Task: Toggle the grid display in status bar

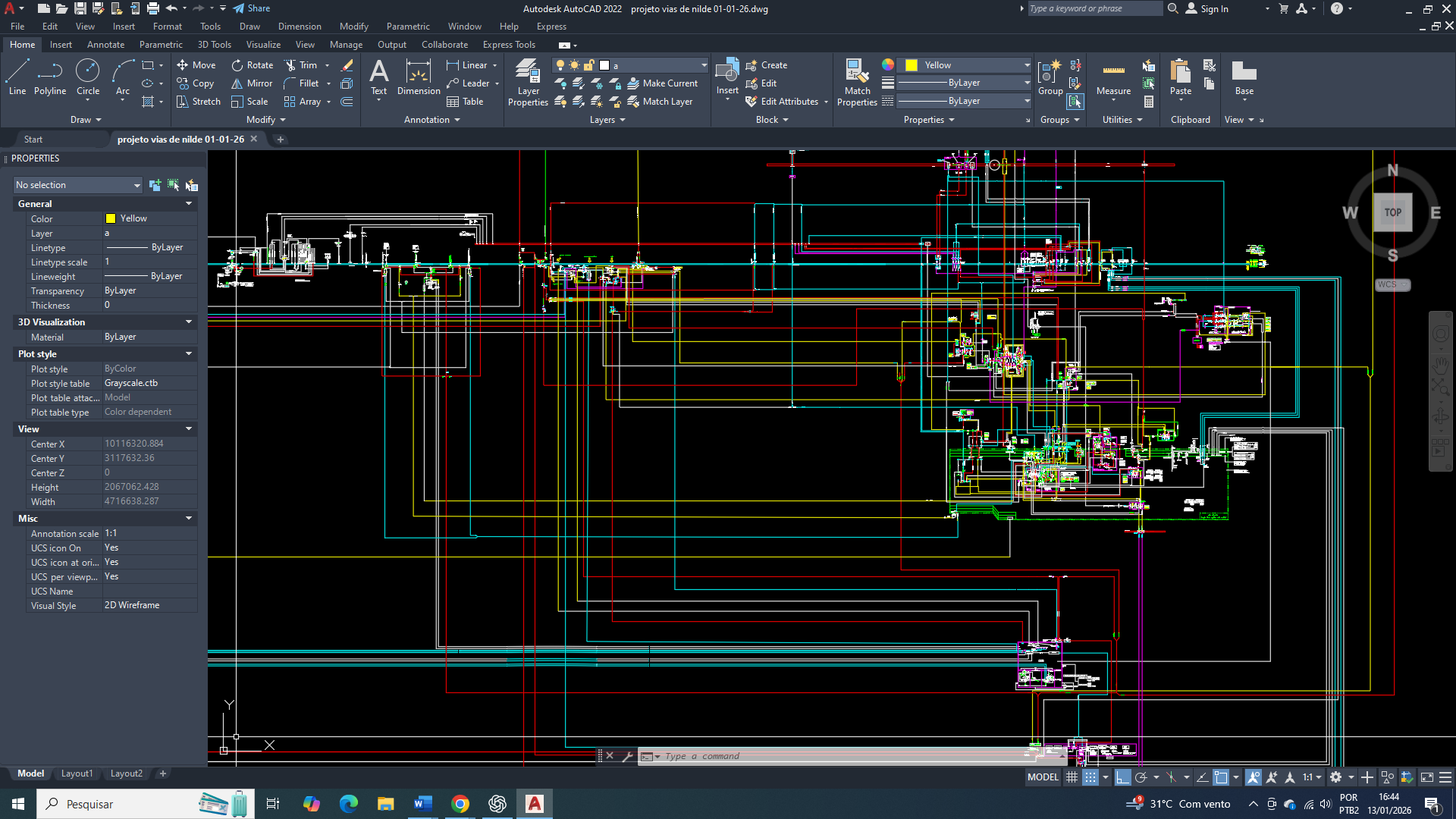Action: [1072, 777]
